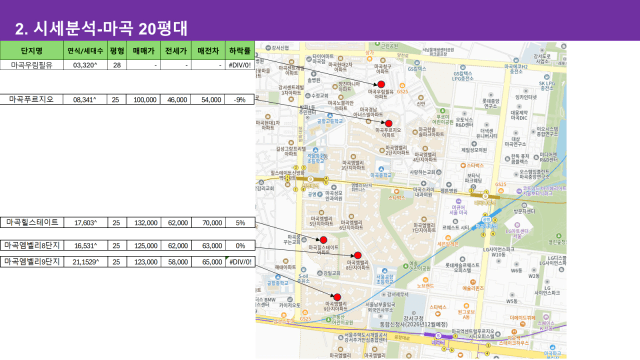The image size is (640, 360).
Task: Select the #DIV/0! cell in the 마곡우림필유 row
Action: click(240, 65)
